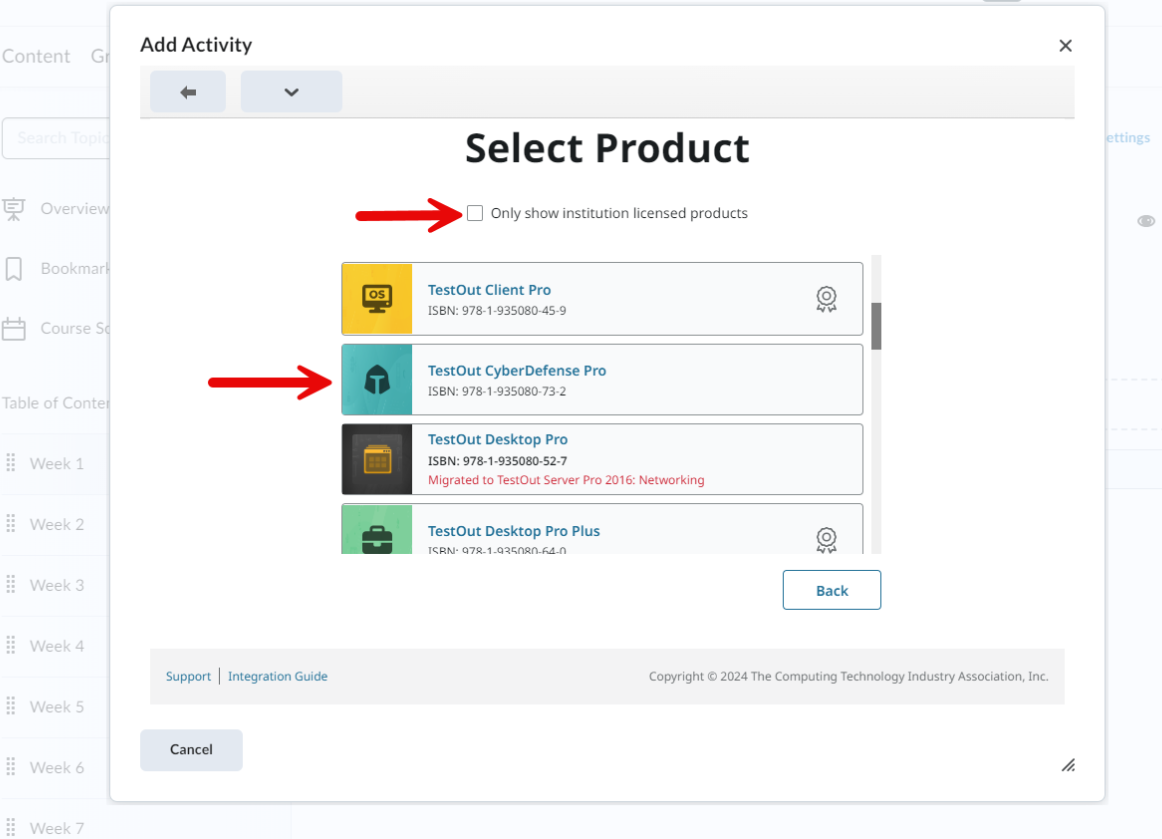Click the certification badge on Desktop Pro Plus
The height and width of the screenshot is (839, 1162).
click(x=826, y=539)
